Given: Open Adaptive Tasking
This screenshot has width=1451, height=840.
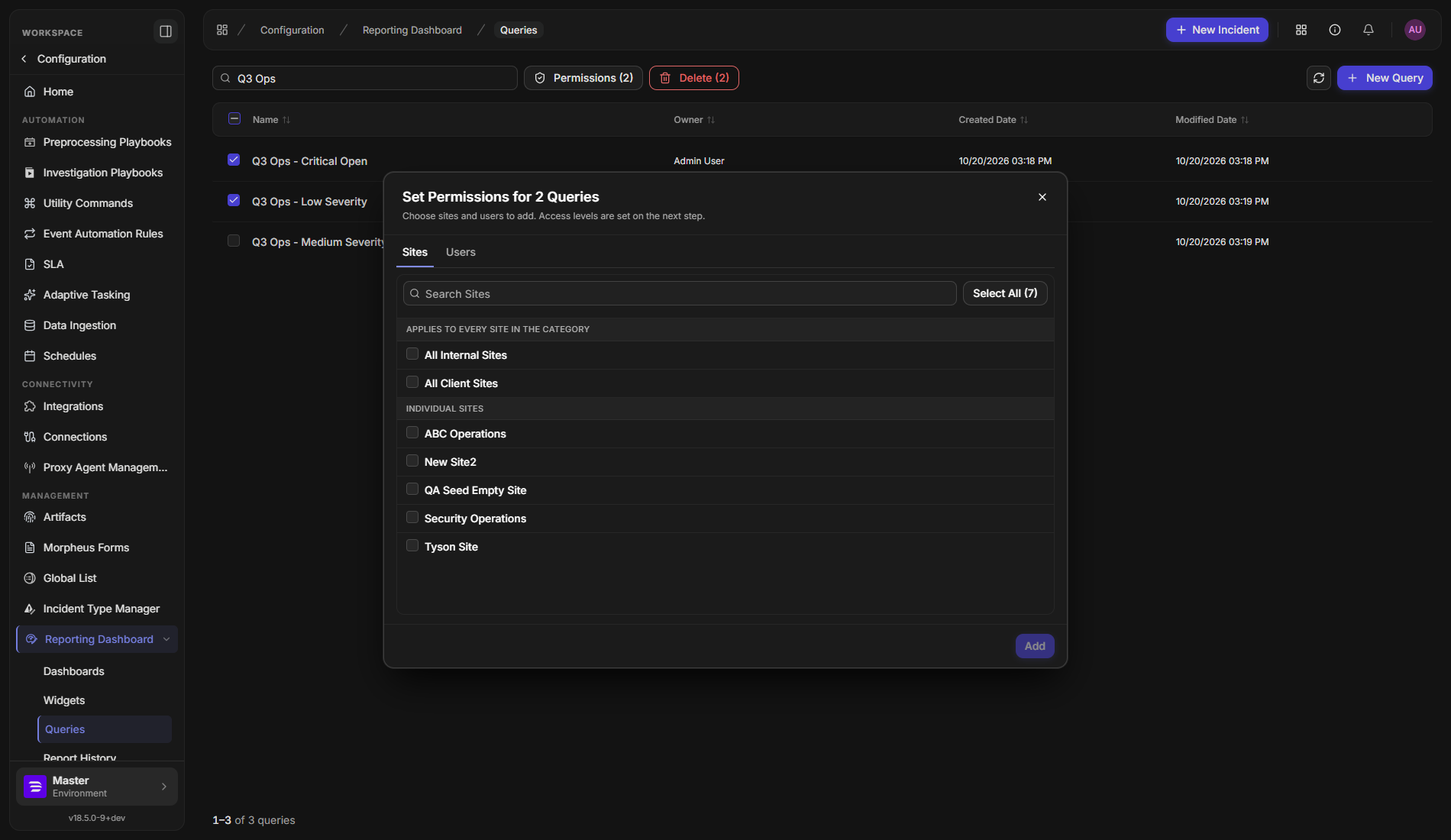Looking at the screenshot, I should click(97, 295).
